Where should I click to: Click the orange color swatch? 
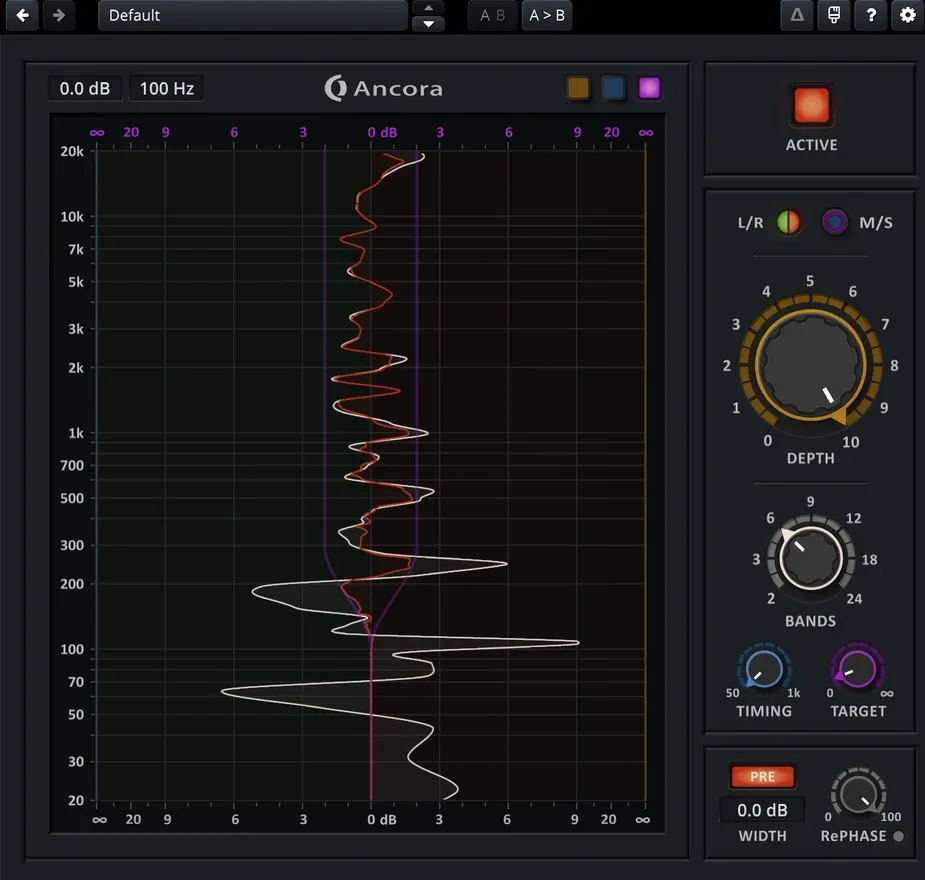(578, 88)
